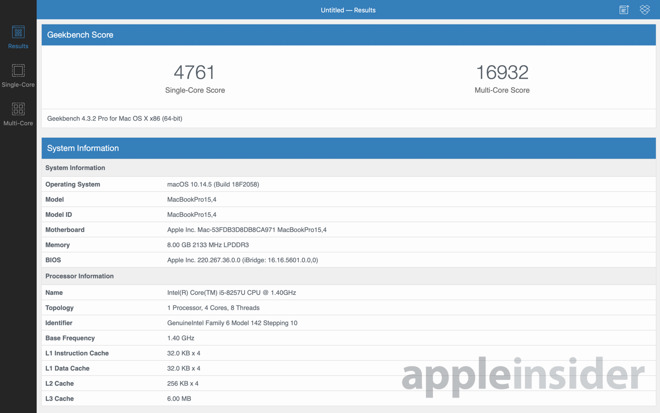Click the Topology row
The height and width of the screenshot is (413, 660).
point(348,308)
